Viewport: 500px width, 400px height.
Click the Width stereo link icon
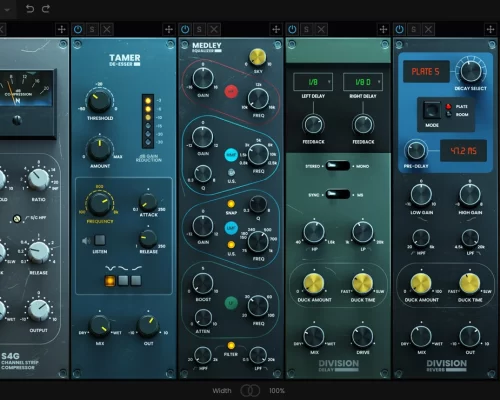250,390
